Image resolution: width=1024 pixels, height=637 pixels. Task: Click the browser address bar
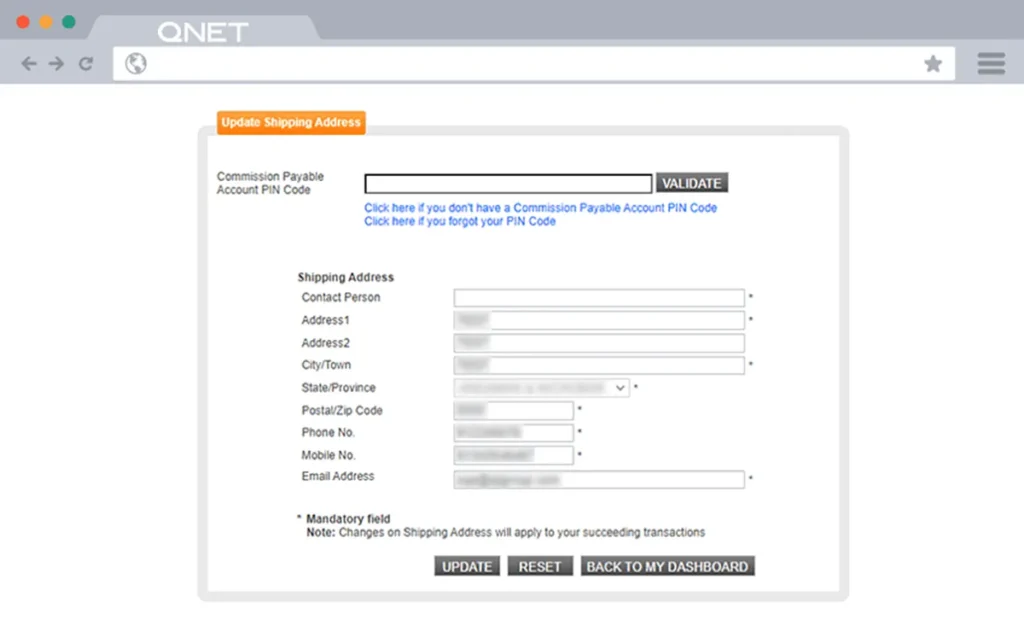[x=500, y=63]
